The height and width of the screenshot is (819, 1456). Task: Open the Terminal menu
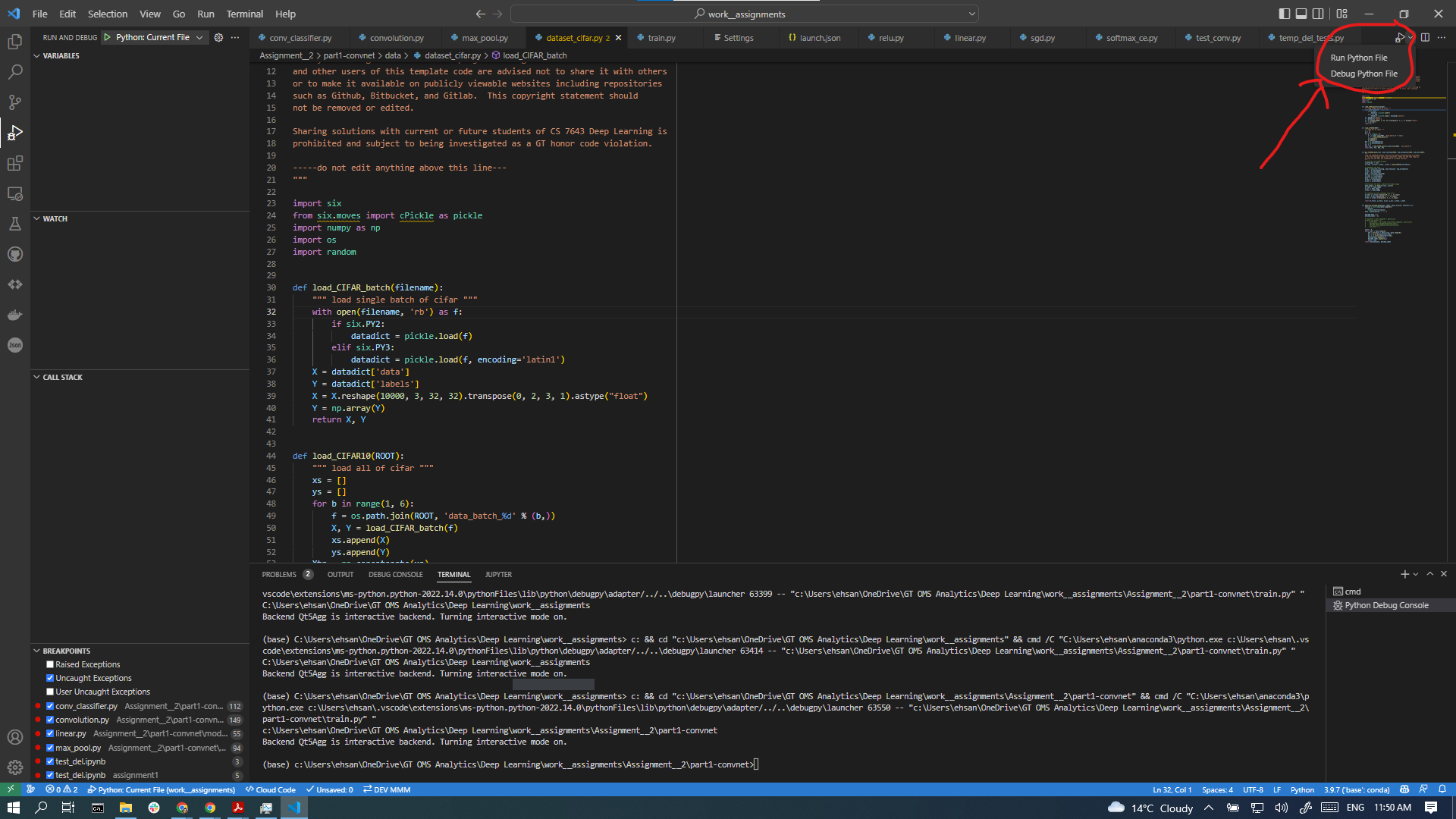245,14
